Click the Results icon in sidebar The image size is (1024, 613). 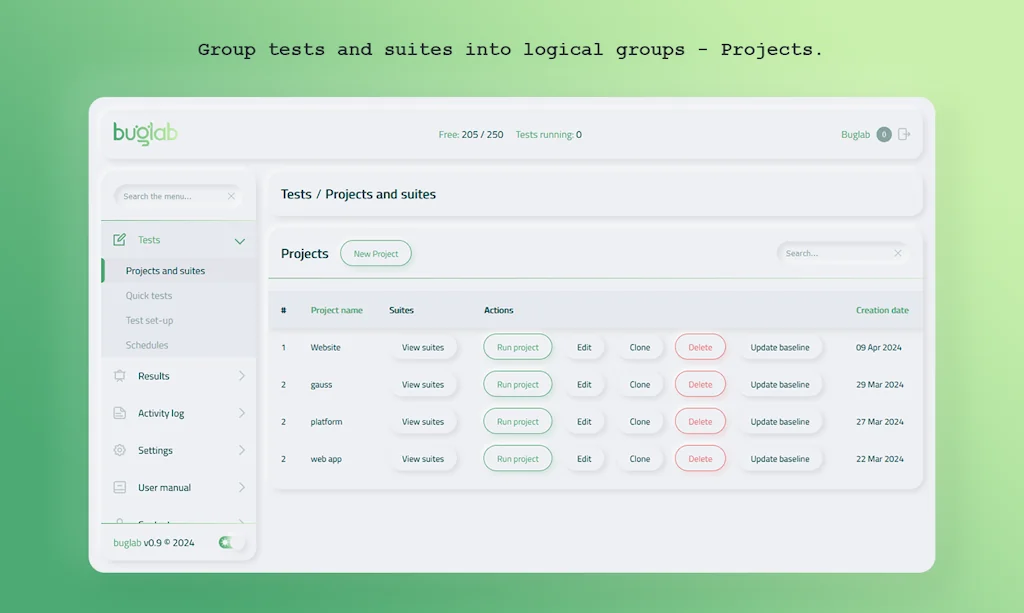[120, 376]
